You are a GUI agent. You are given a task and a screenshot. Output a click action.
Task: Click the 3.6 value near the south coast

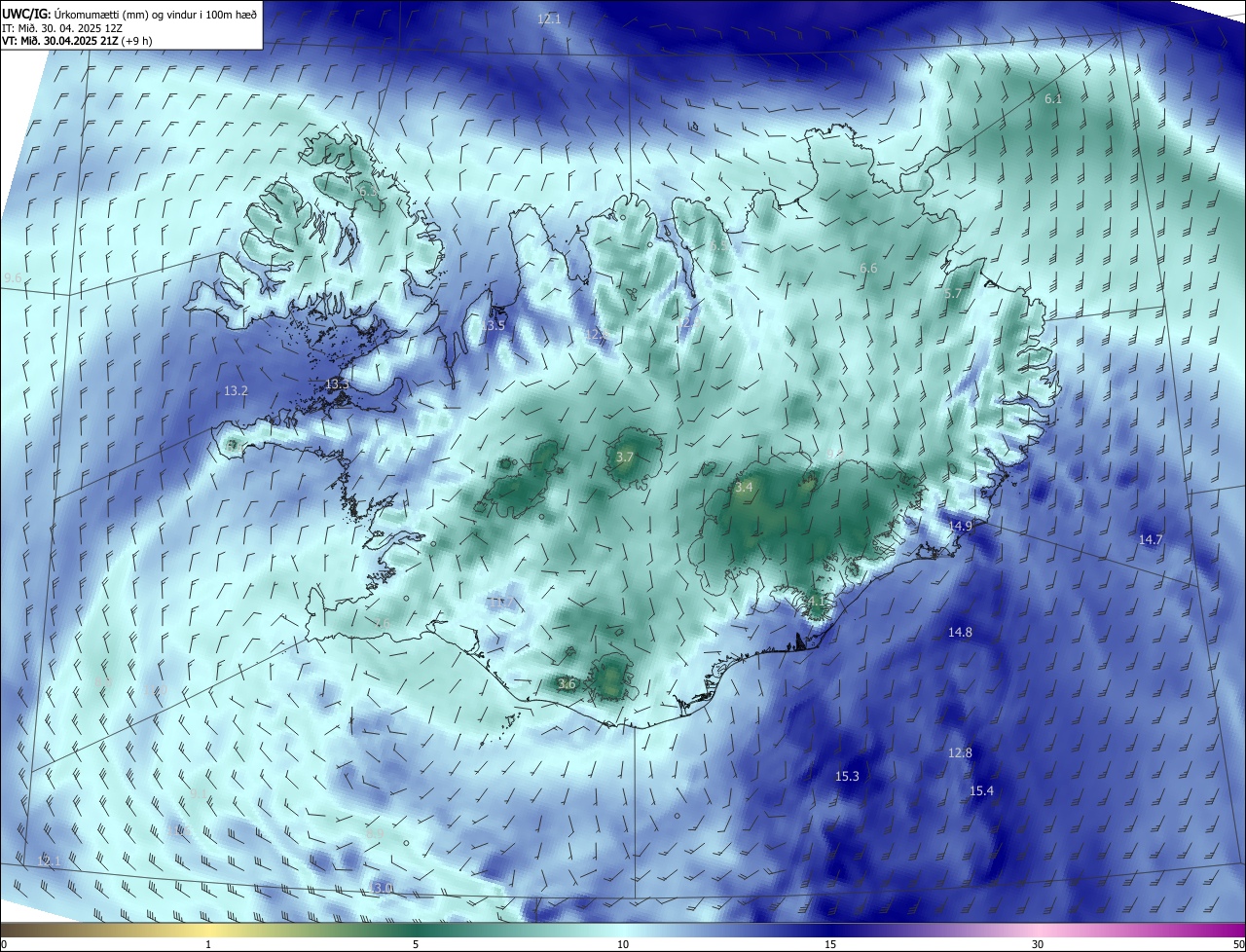[567, 684]
